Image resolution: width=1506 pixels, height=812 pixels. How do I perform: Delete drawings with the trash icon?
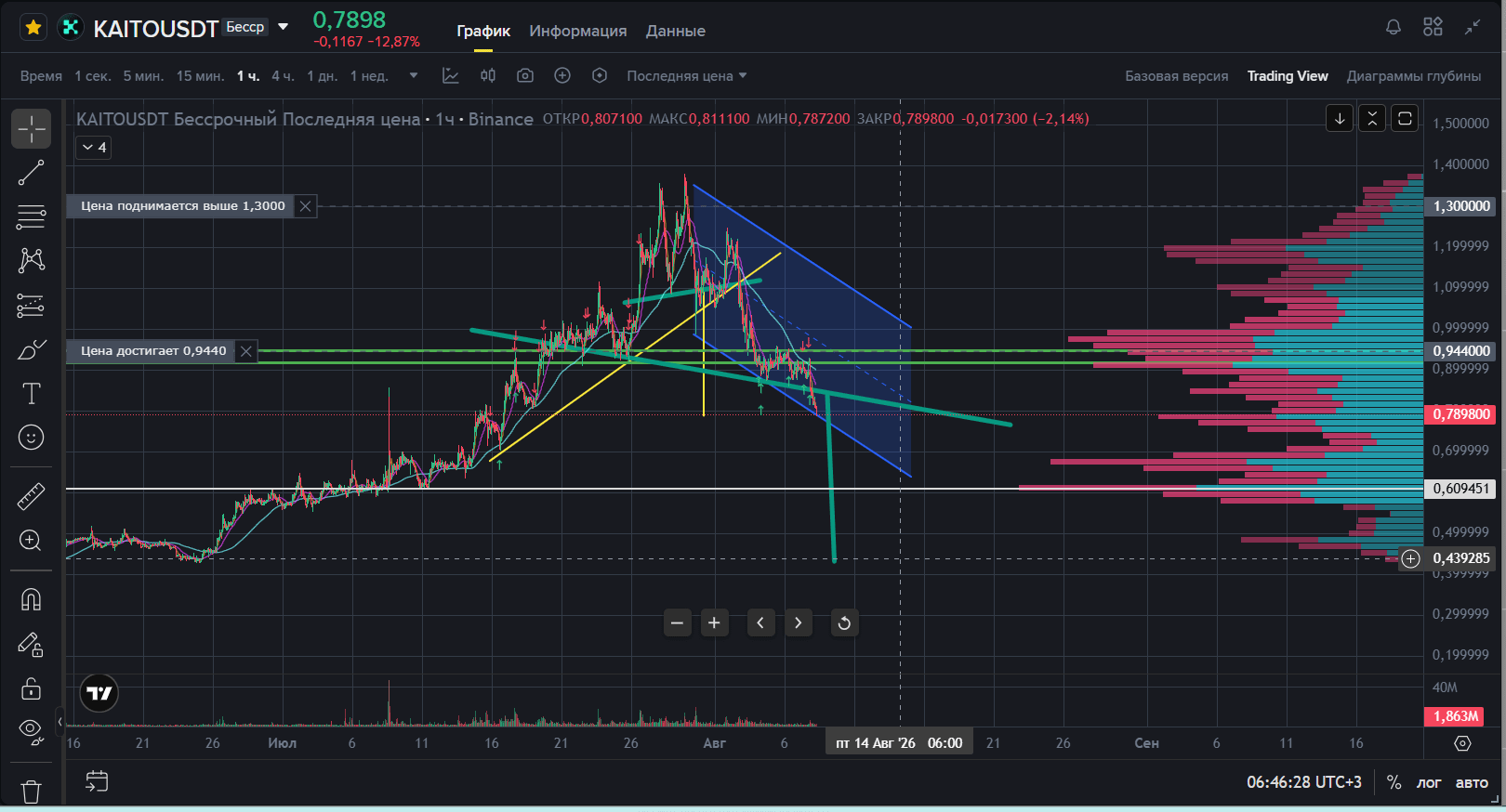(31, 791)
